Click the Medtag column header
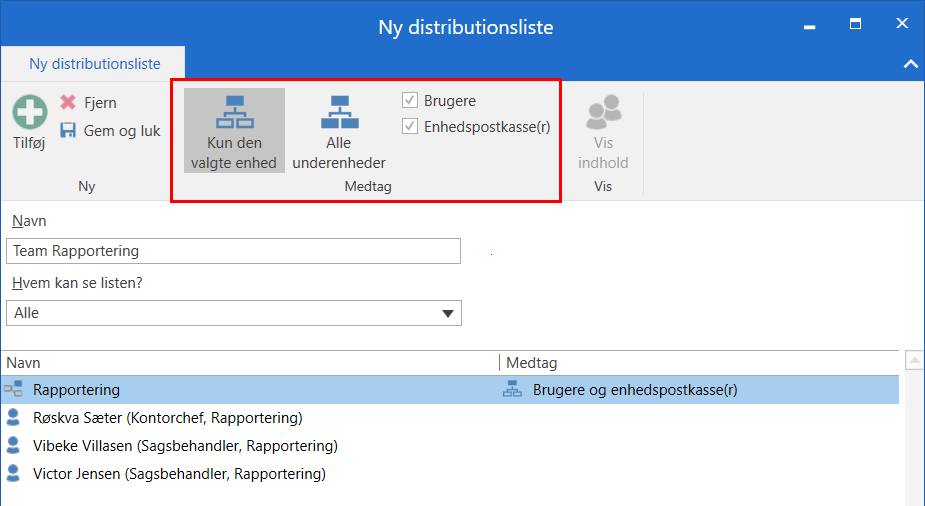The image size is (925, 506). point(700,363)
